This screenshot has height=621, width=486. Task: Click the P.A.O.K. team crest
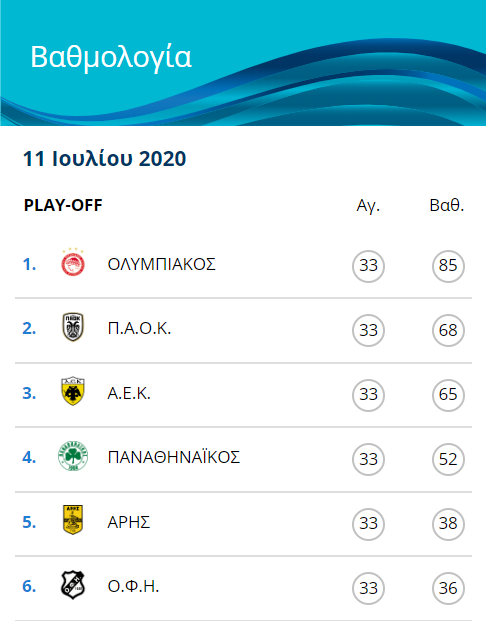[73, 327]
